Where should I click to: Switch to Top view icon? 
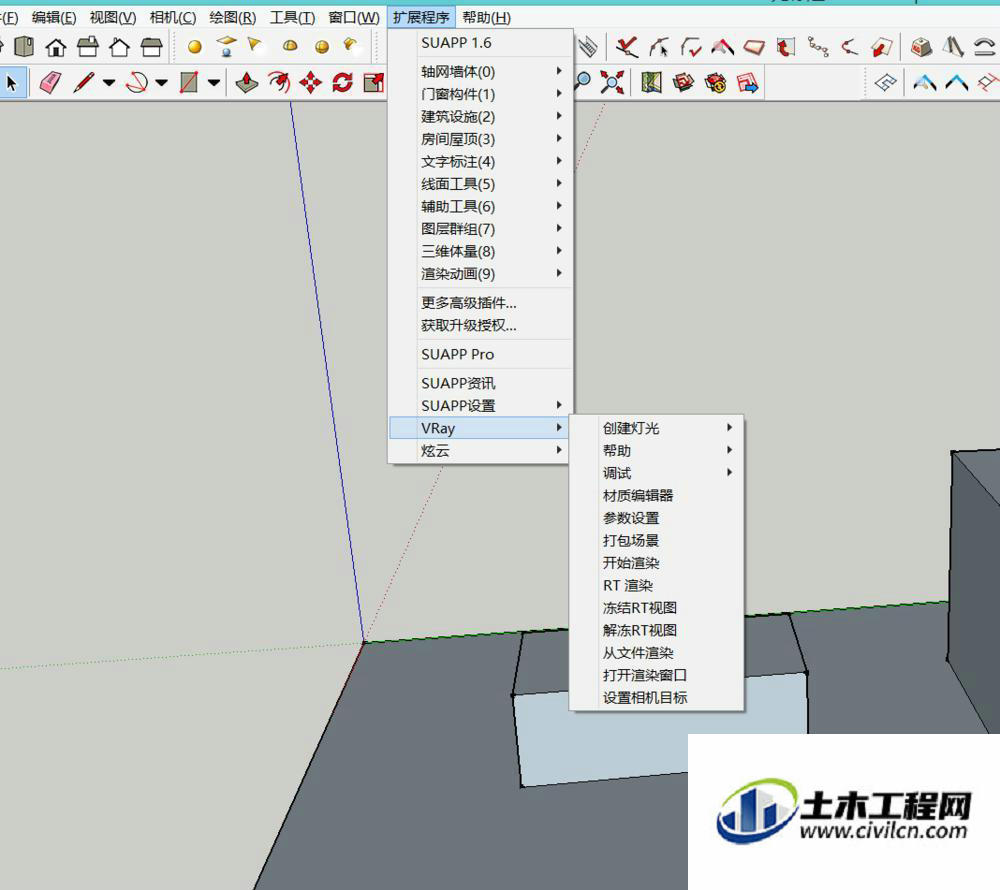[x=24, y=47]
